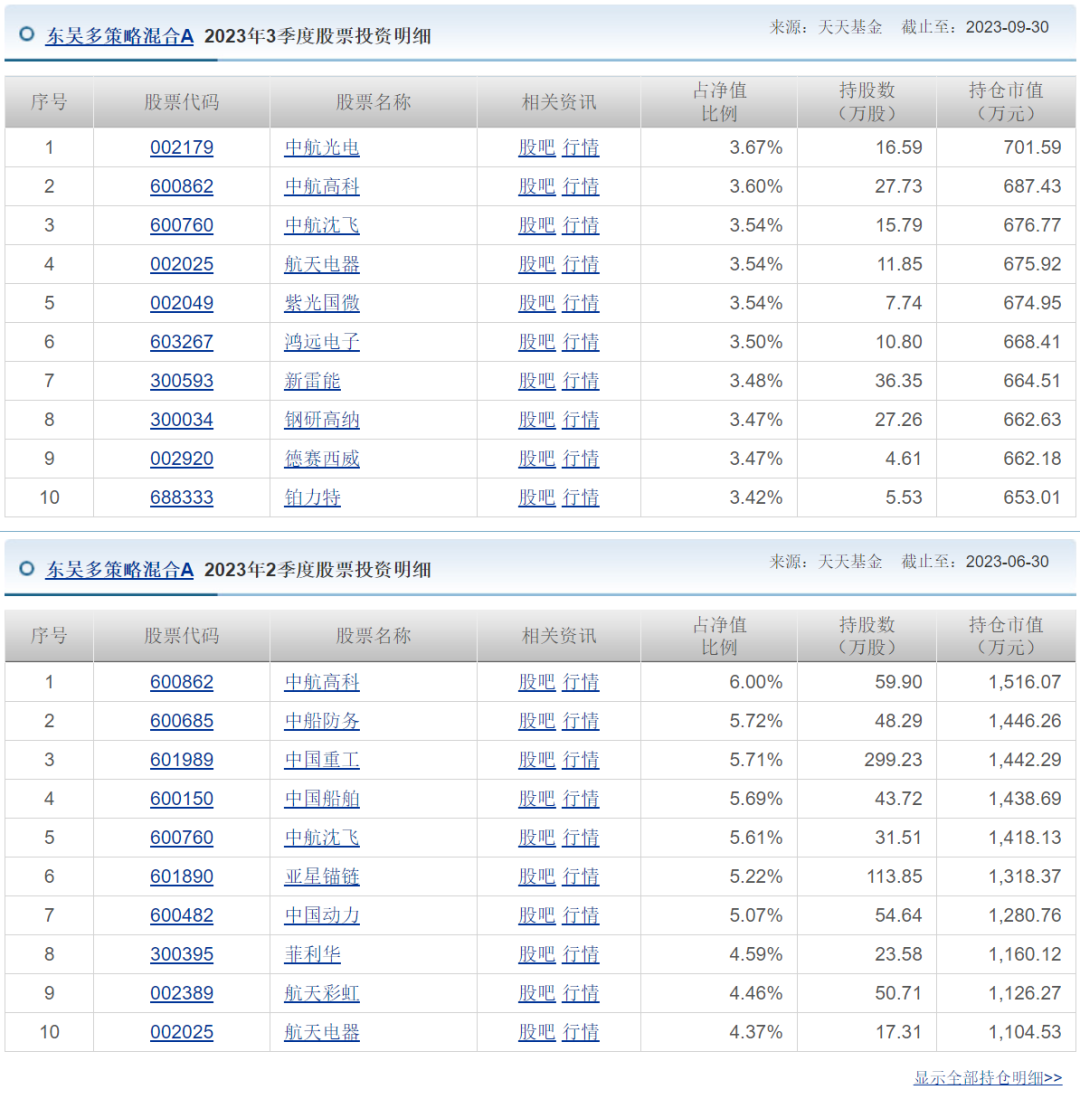This screenshot has height=1099, width=1080.
Task: Open 中航沈飞 in the Q3 table
Action: coord(322,226)
